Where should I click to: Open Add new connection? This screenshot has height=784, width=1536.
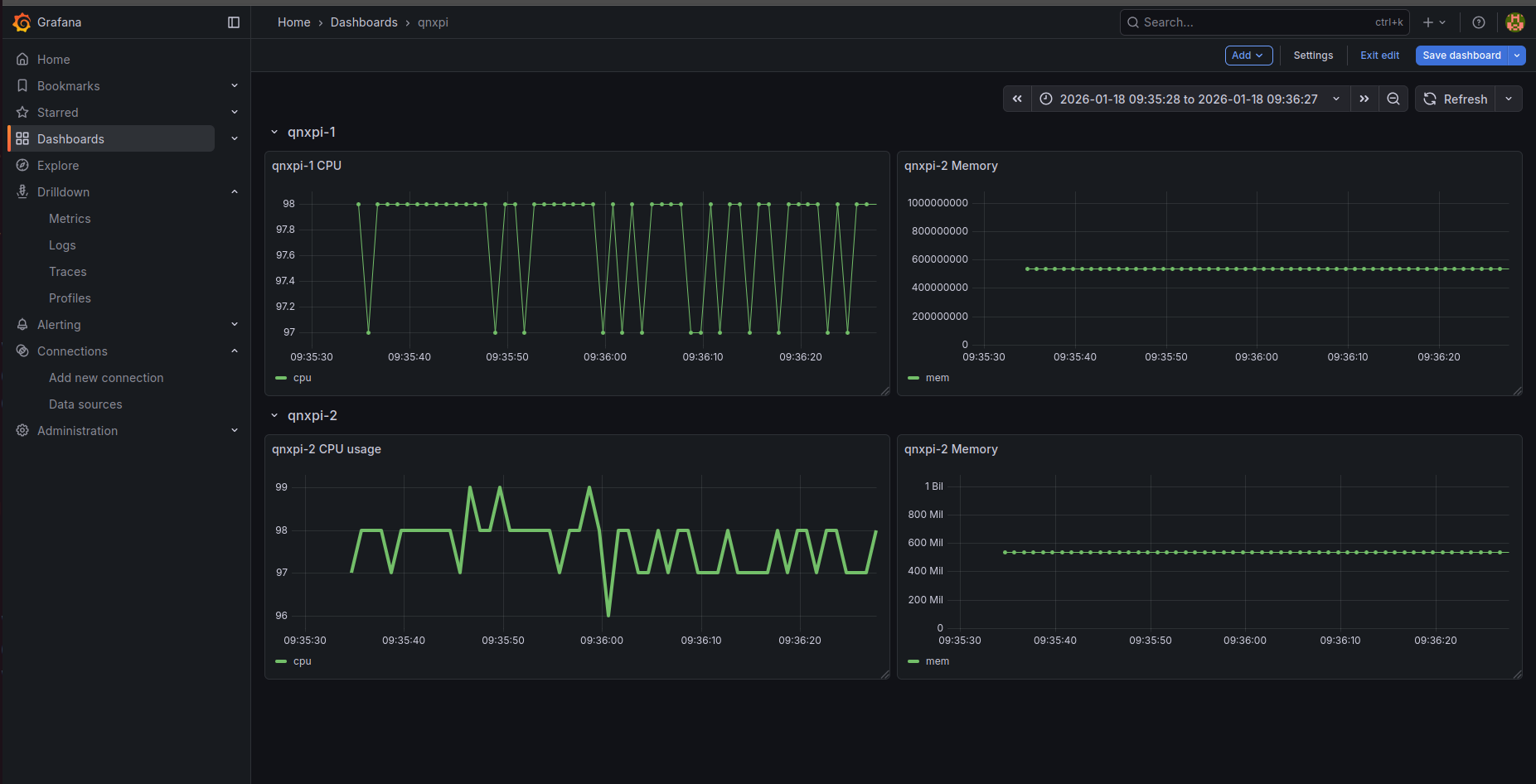[106, 378]
